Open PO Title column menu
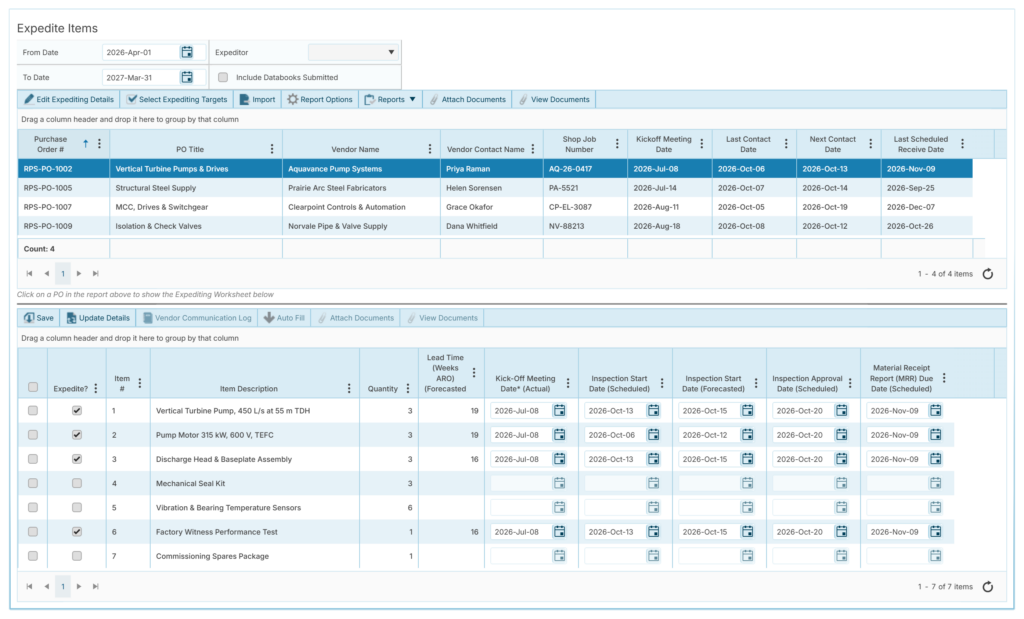Screen dimensions: 1024x619 pos(272,149)
